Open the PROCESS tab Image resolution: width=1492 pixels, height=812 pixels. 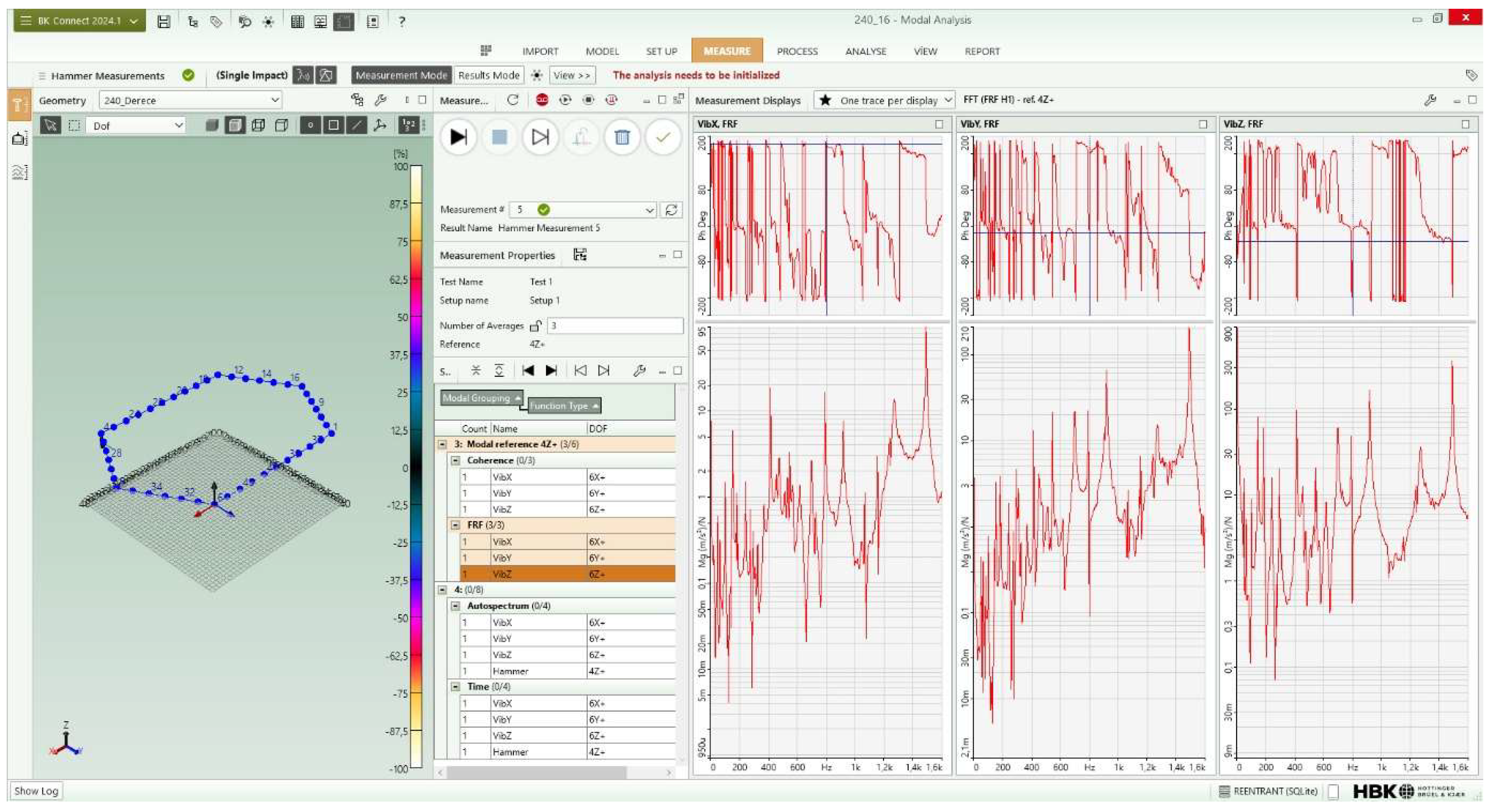797,51
